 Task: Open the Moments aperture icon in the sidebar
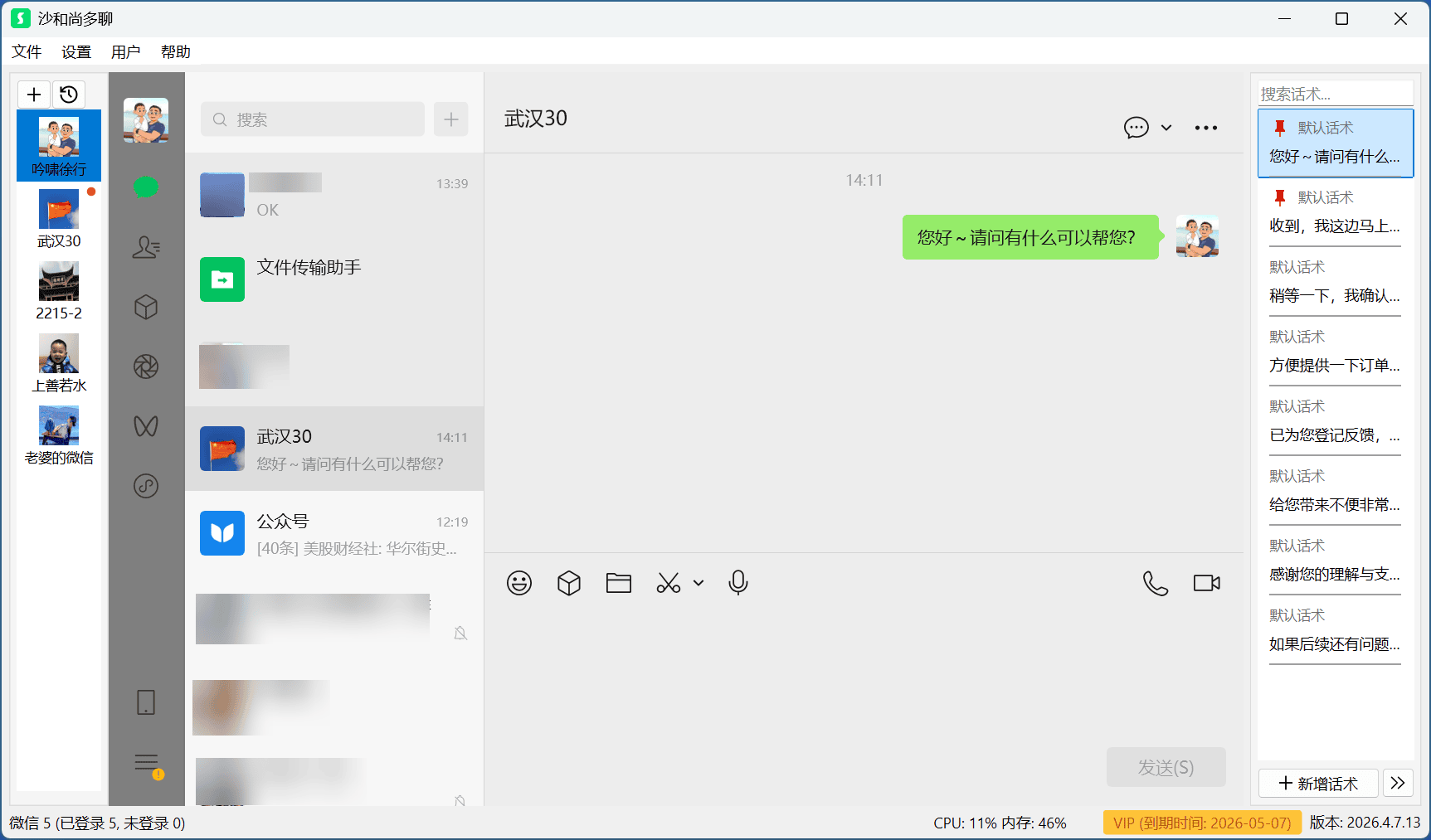click(x=146, y=367)
